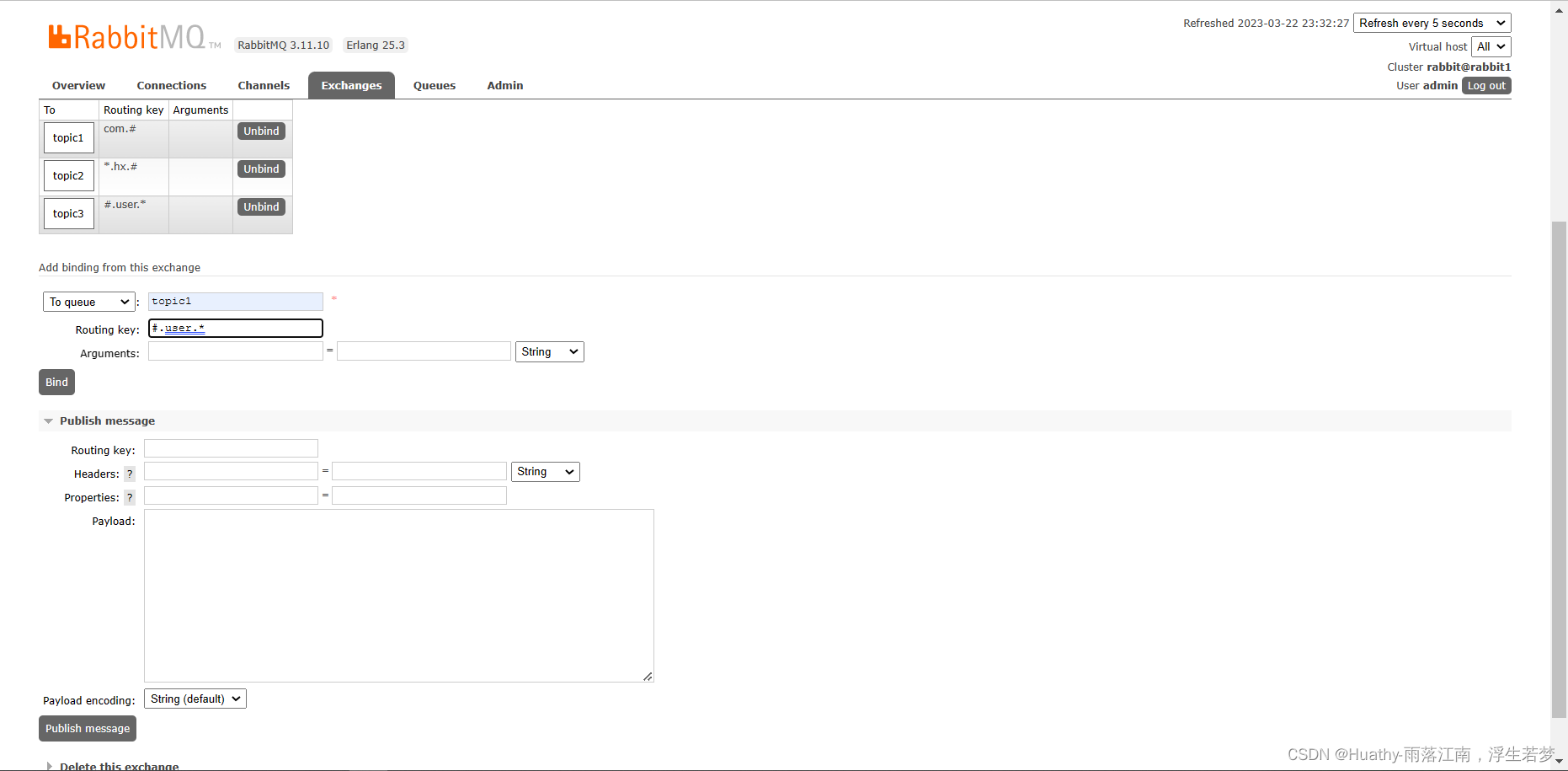Image resolution: width=1568 pixels, height=771 pixels.
Task: Unbind the topic2 *.hx.# binding
Action: 261,169
